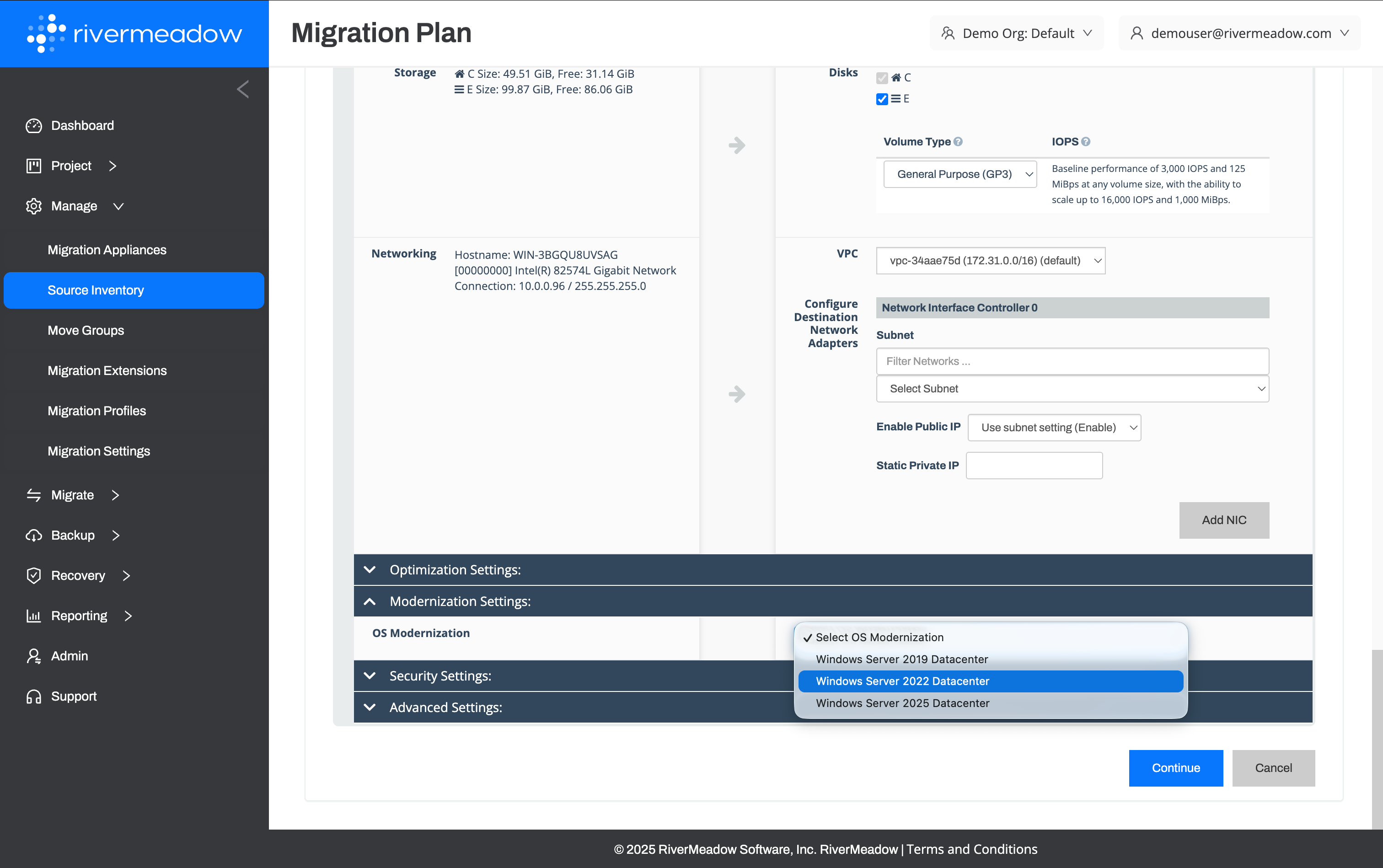
Task: Click the Reporting bar chart icon
Action: click(x=33, y=616)
